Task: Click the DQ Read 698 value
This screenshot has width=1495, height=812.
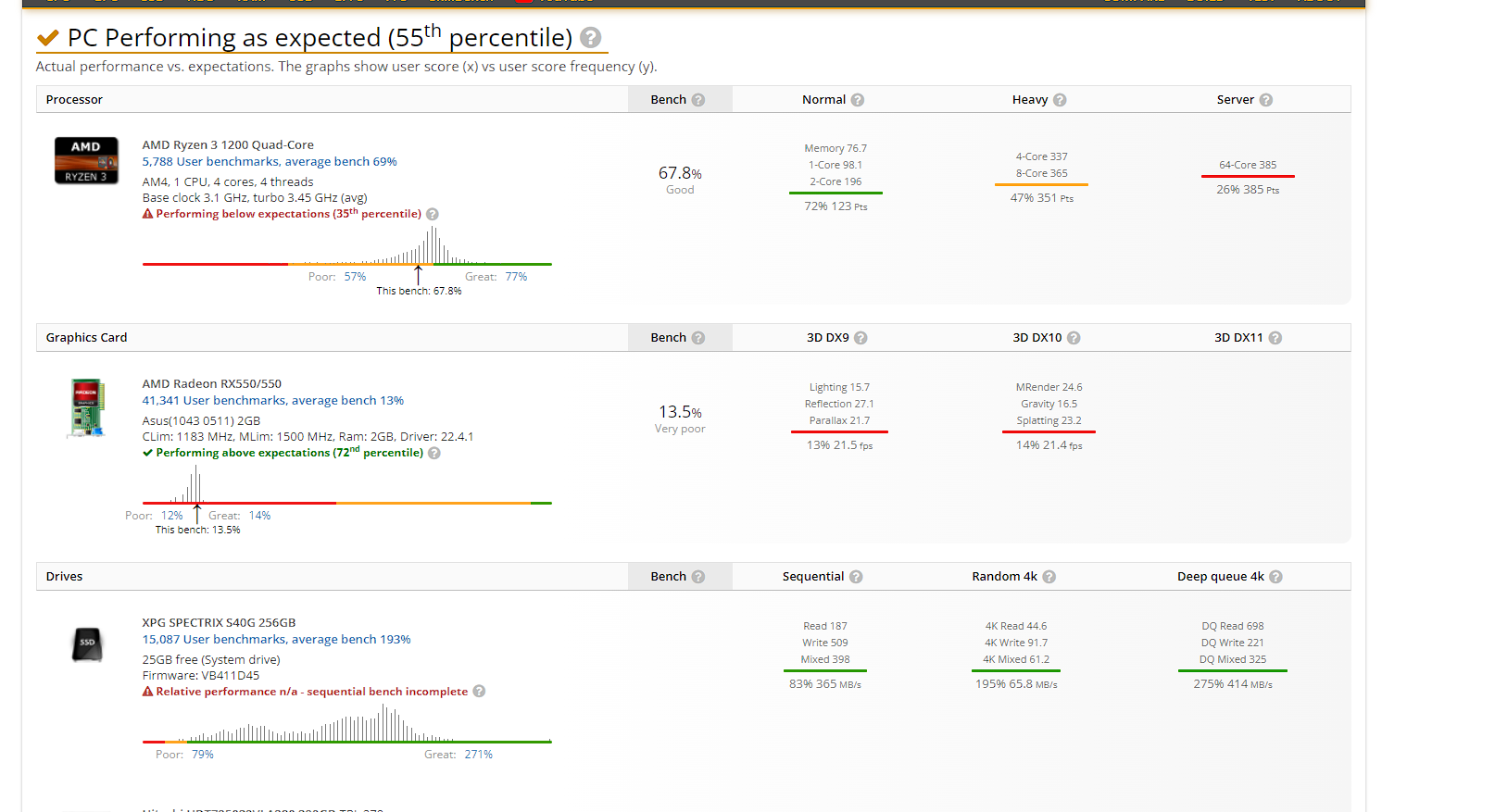Action: coord(1232,627)
